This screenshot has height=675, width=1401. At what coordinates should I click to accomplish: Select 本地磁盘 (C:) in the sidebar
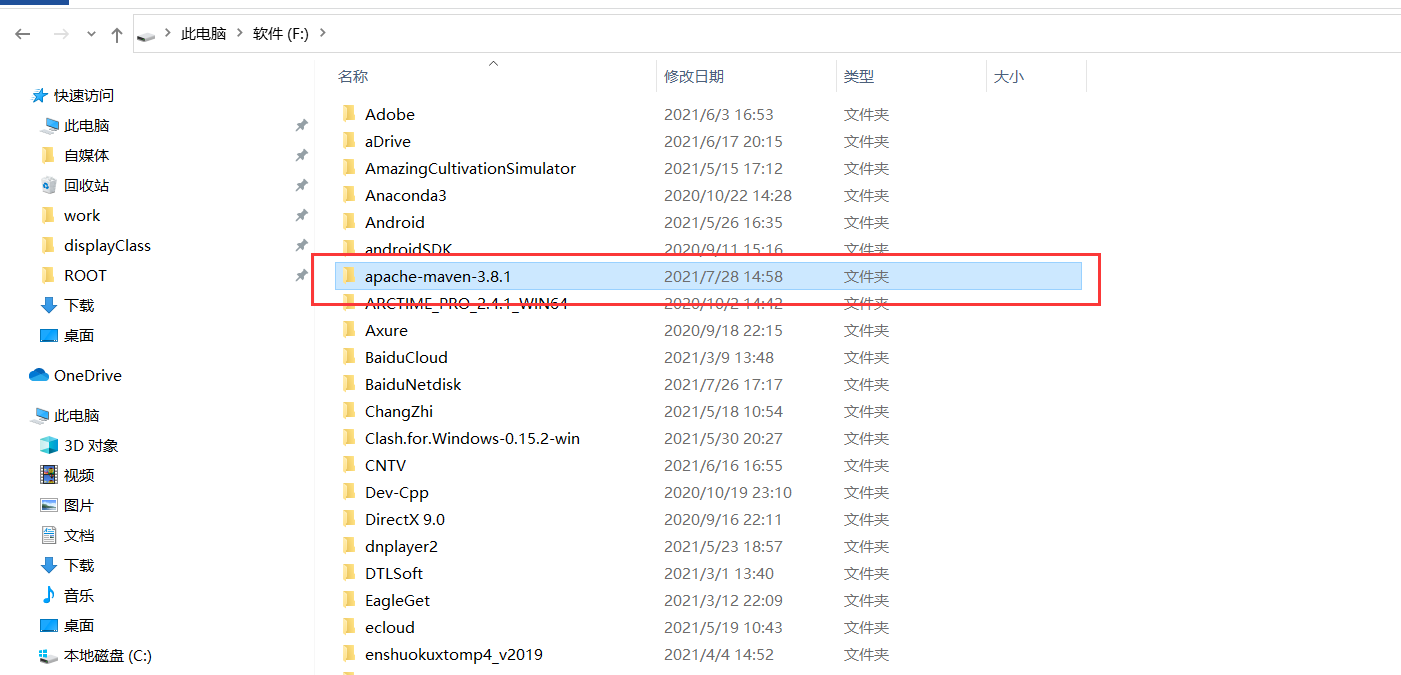point(108,655)
